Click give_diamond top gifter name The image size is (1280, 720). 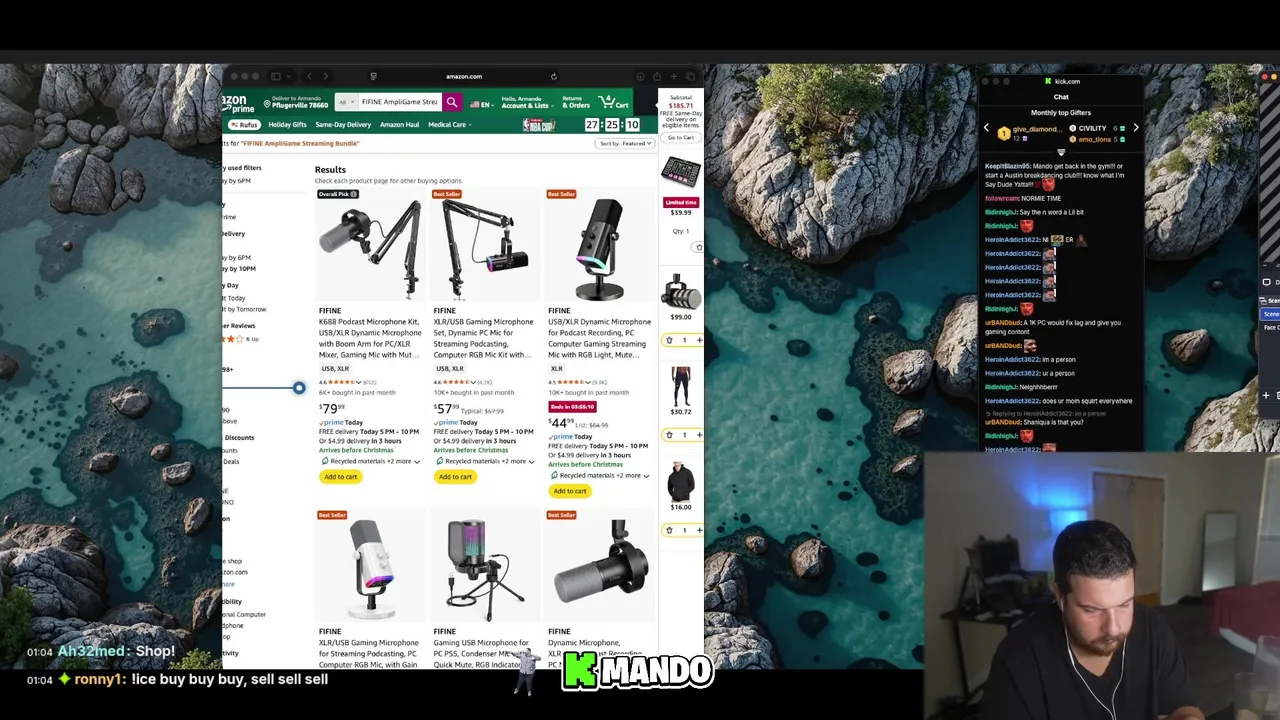pos(1037,129)
